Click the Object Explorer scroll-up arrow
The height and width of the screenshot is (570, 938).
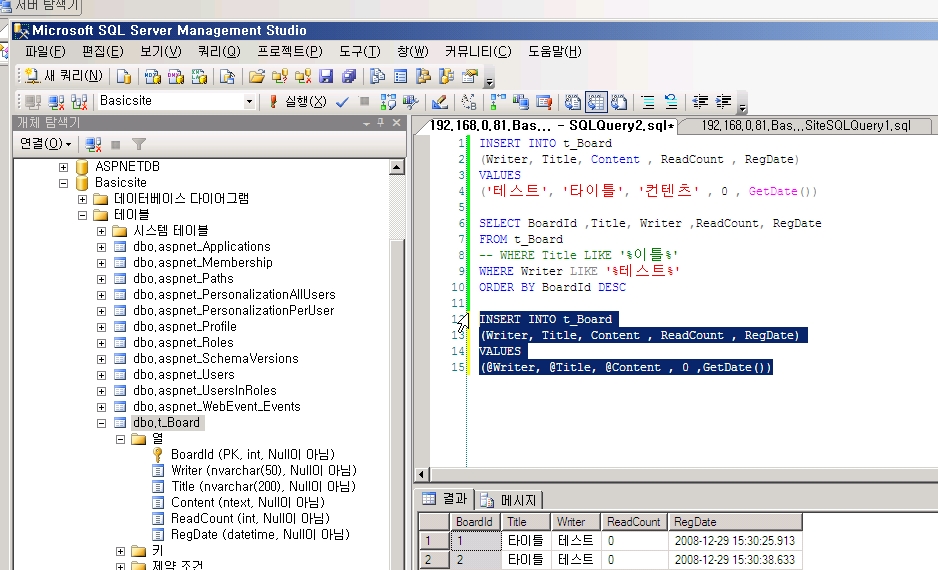click(x=396, y=167)
